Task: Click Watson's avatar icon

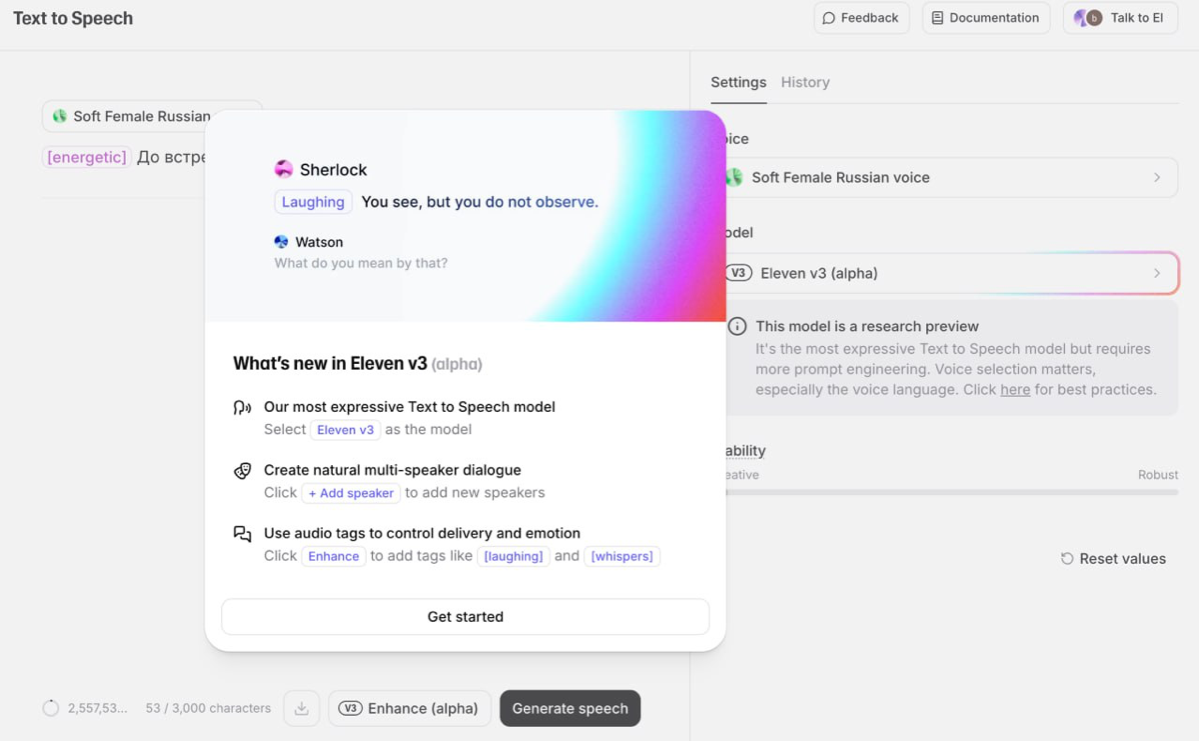Action: 281,242
